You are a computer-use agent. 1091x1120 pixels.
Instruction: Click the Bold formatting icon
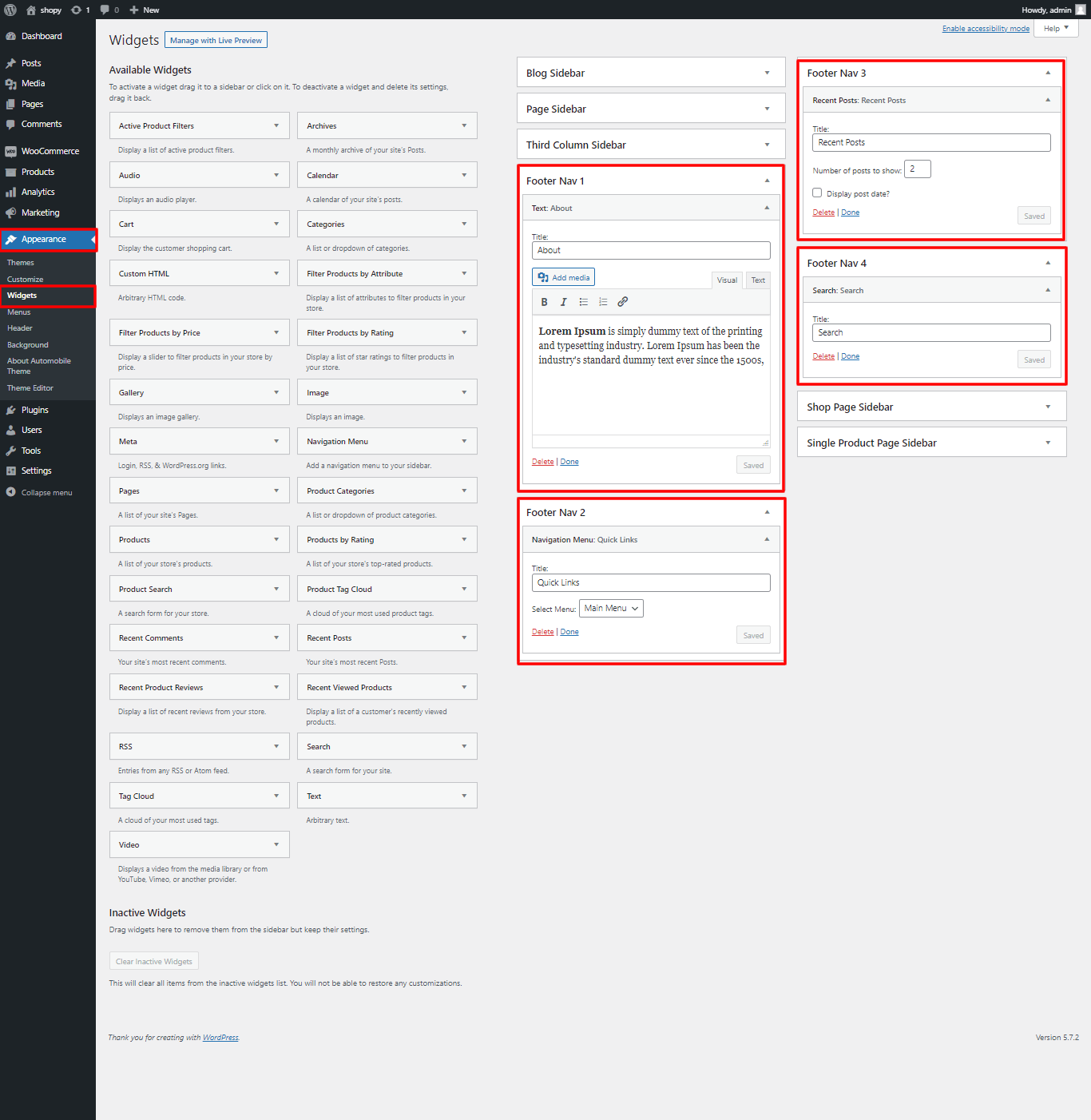pos(544,302)
